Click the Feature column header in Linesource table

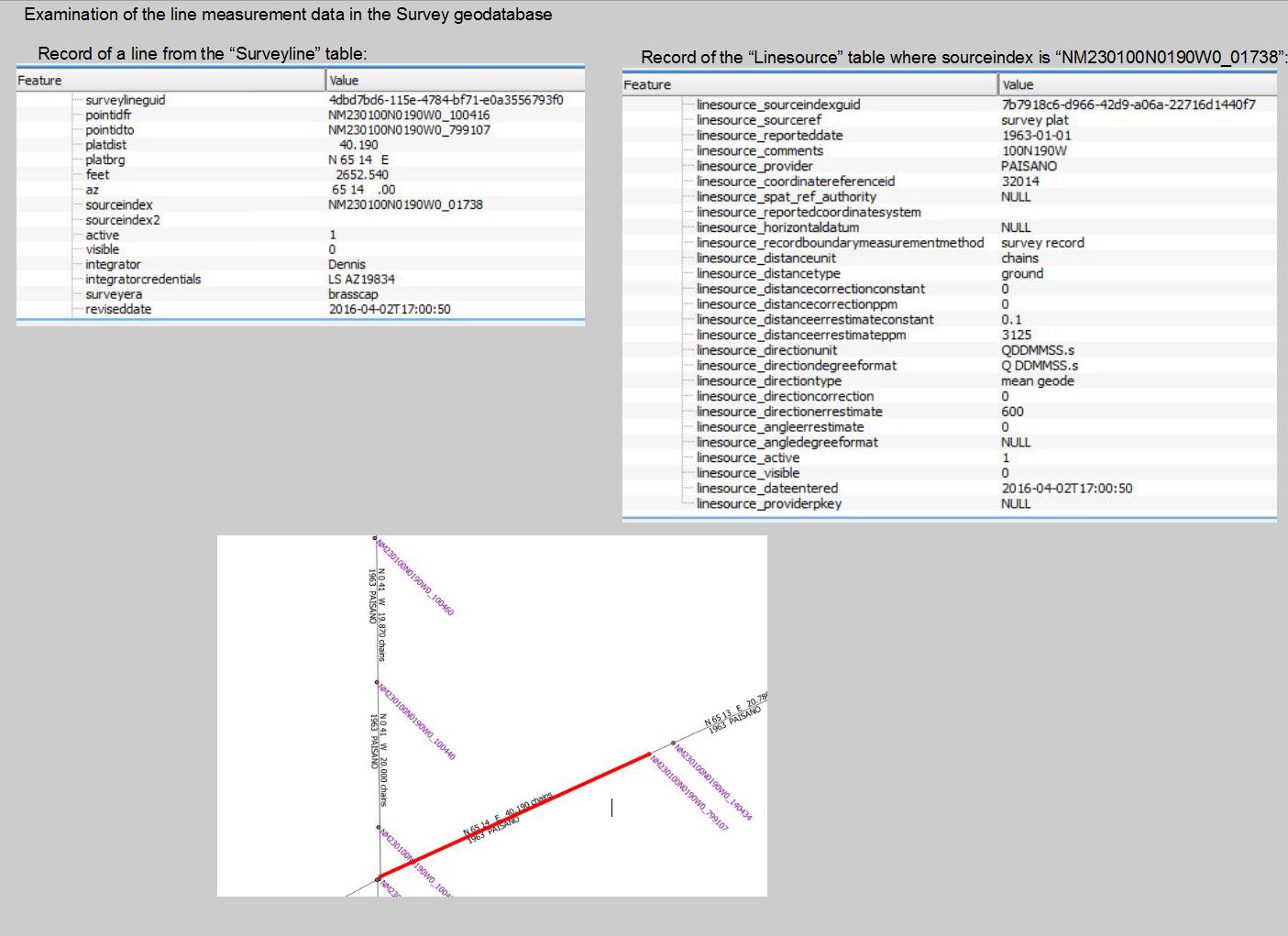(810, 84)
